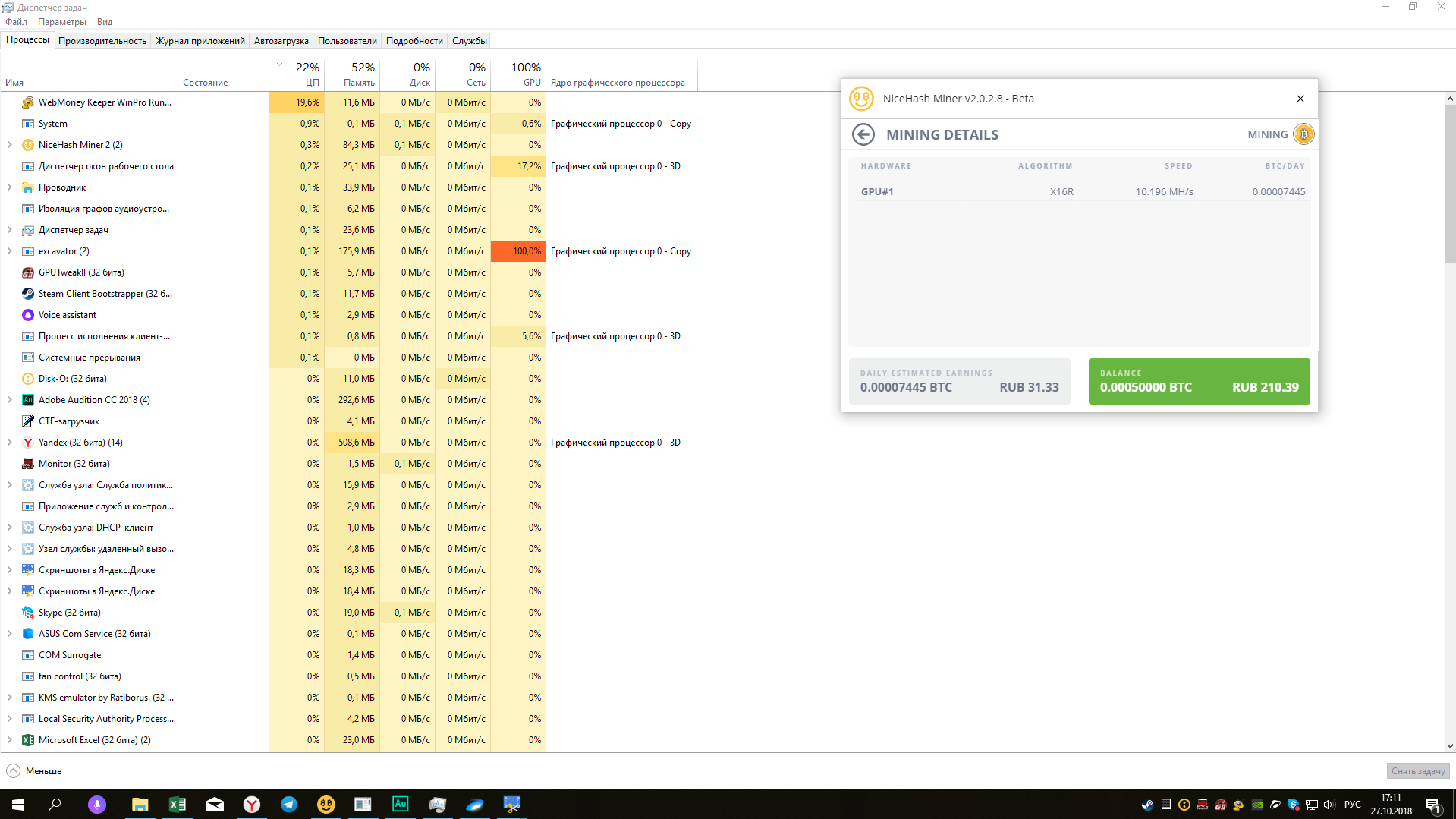
Task: Click the Снять задачу button
Action: click(x=1418, y=771)
